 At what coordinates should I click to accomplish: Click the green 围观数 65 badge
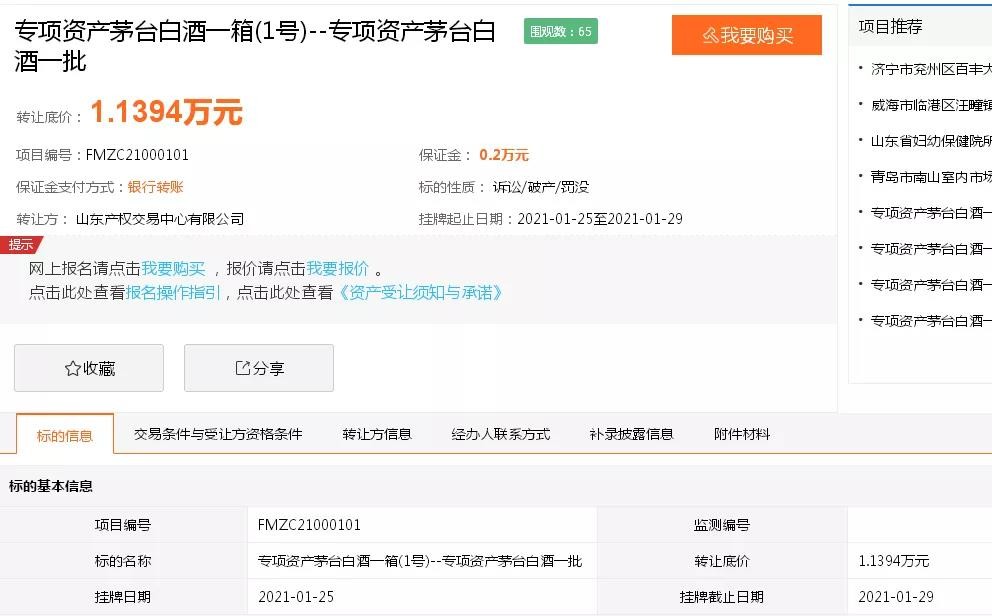[x=561, y=31]
